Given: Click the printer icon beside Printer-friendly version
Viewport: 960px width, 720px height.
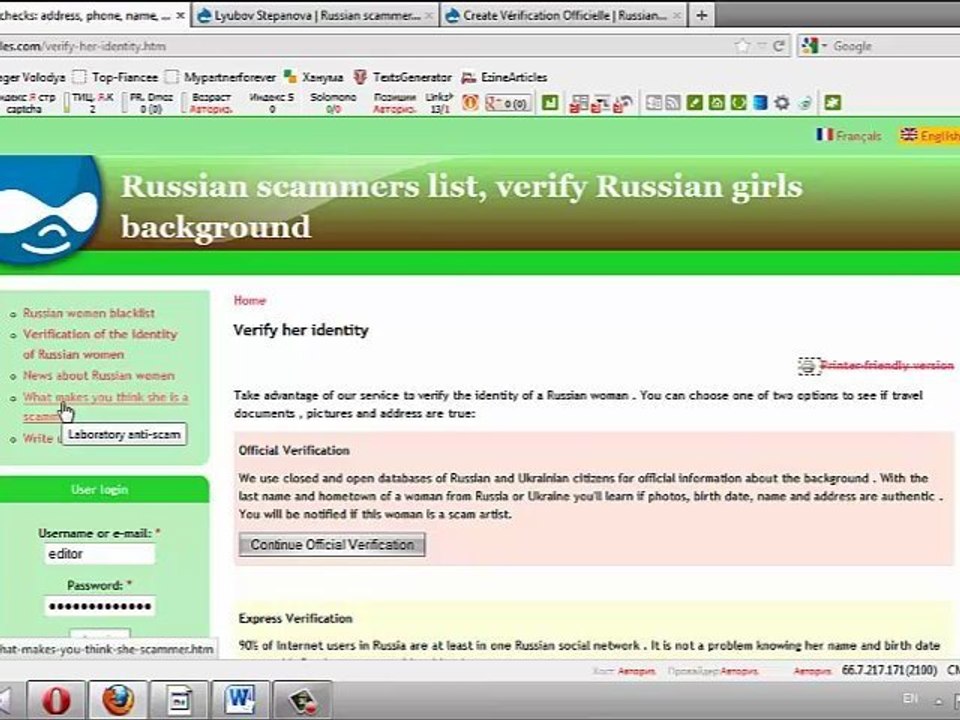Looking at the screenshot, I should [x=808, y=366].
